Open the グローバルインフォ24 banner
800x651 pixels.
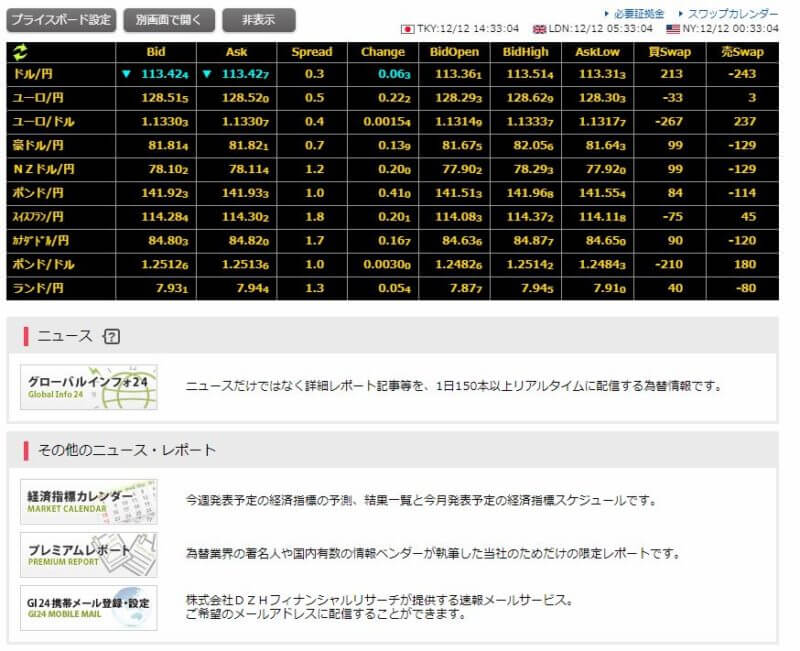click(89, 387)
